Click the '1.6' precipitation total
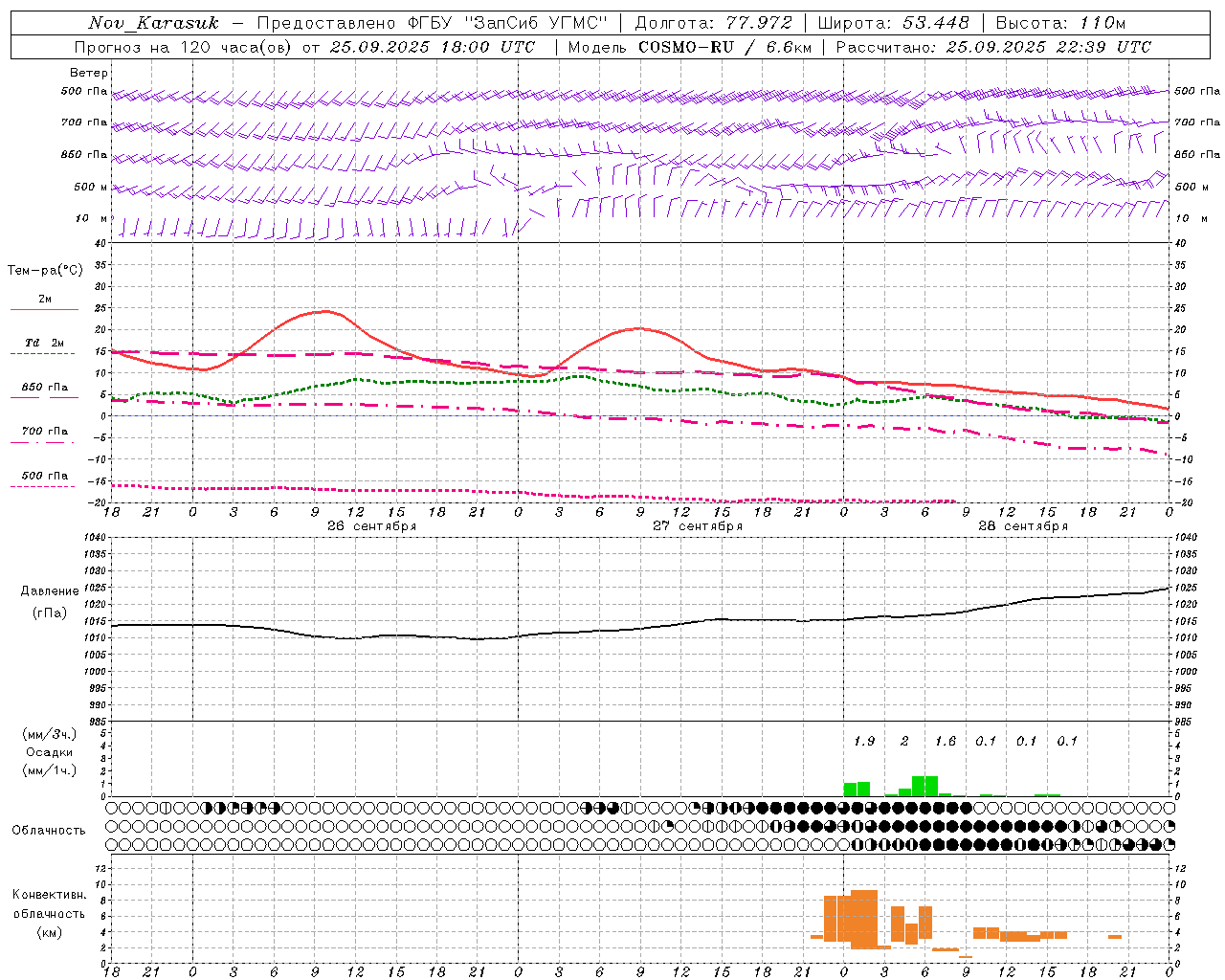The height and width of the screenshot is (980, 1225). (x=946, y=741)
